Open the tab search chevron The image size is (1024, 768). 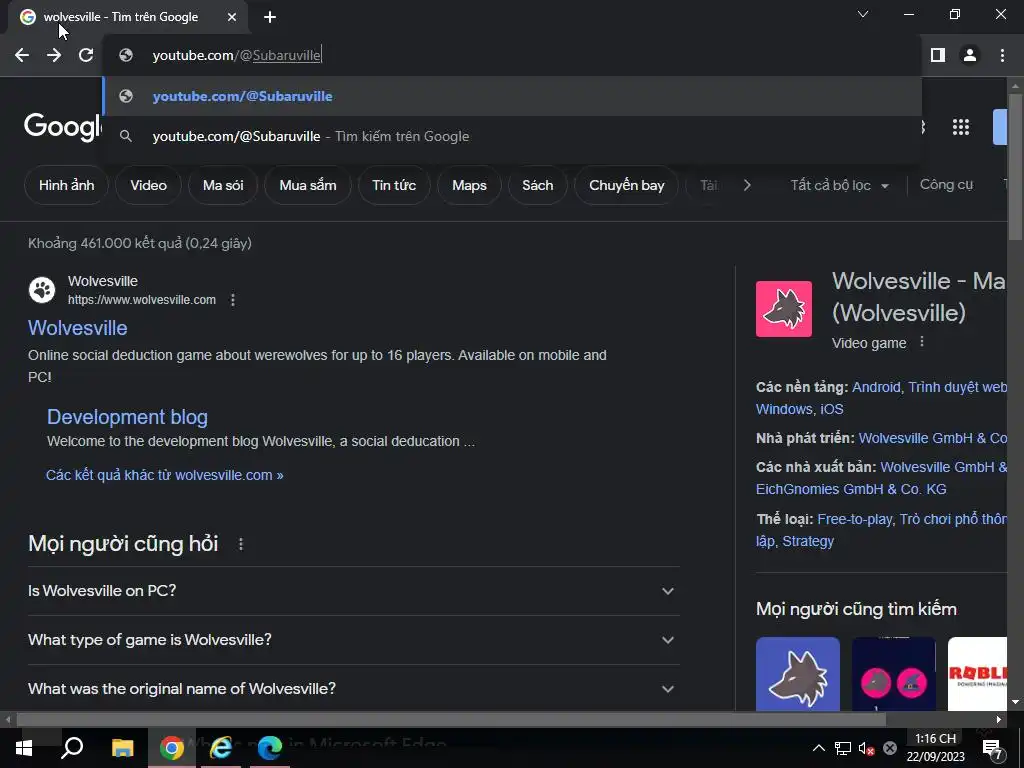click(x=863, y=14)
